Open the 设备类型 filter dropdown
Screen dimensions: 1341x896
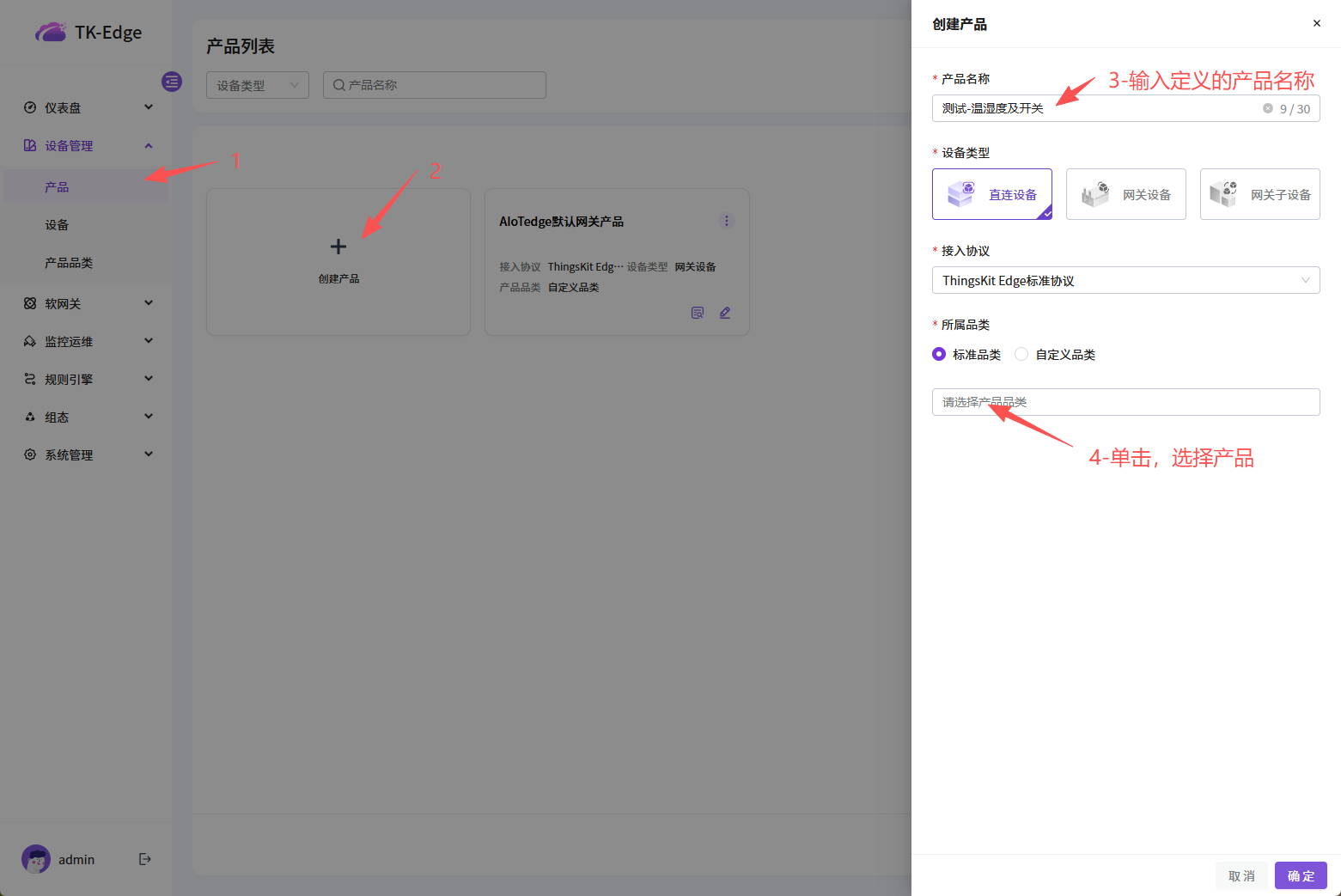[x=257, y=85]
